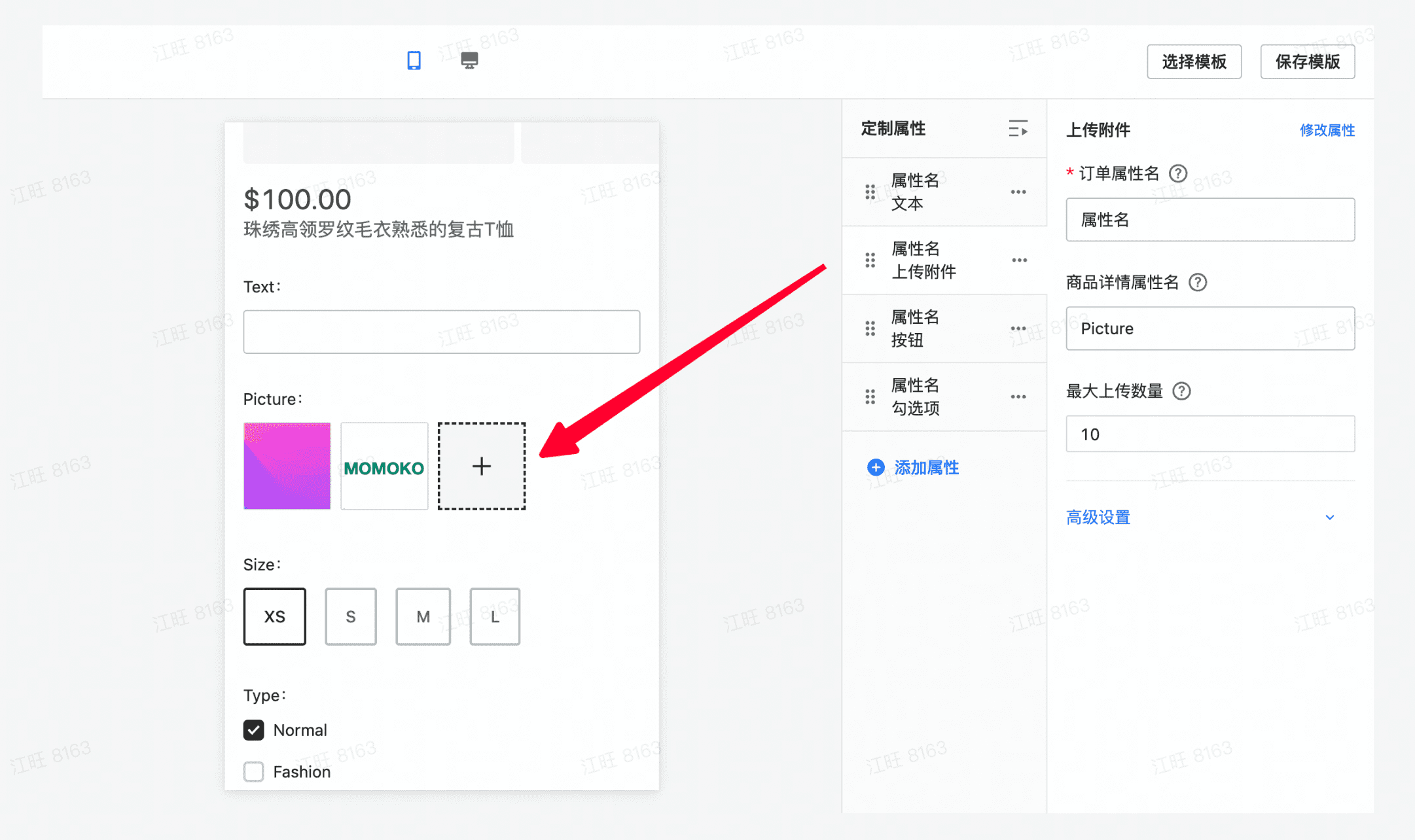Select the 属性名 上传附件 attribute row
This screenshot has height=840, width=1415.
pyautogui.click(x=944, y=260)
